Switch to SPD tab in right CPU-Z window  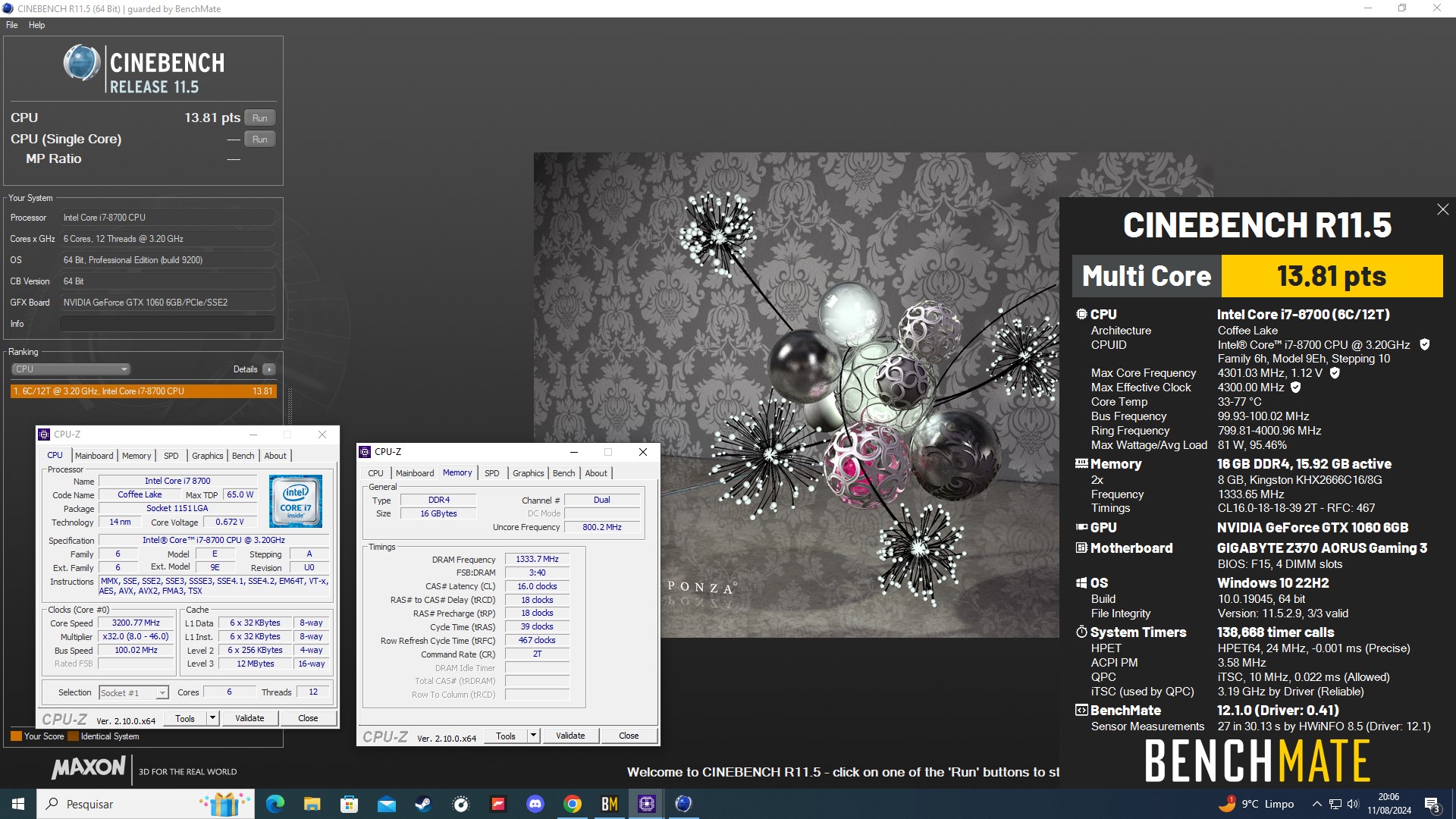point(492,473)
